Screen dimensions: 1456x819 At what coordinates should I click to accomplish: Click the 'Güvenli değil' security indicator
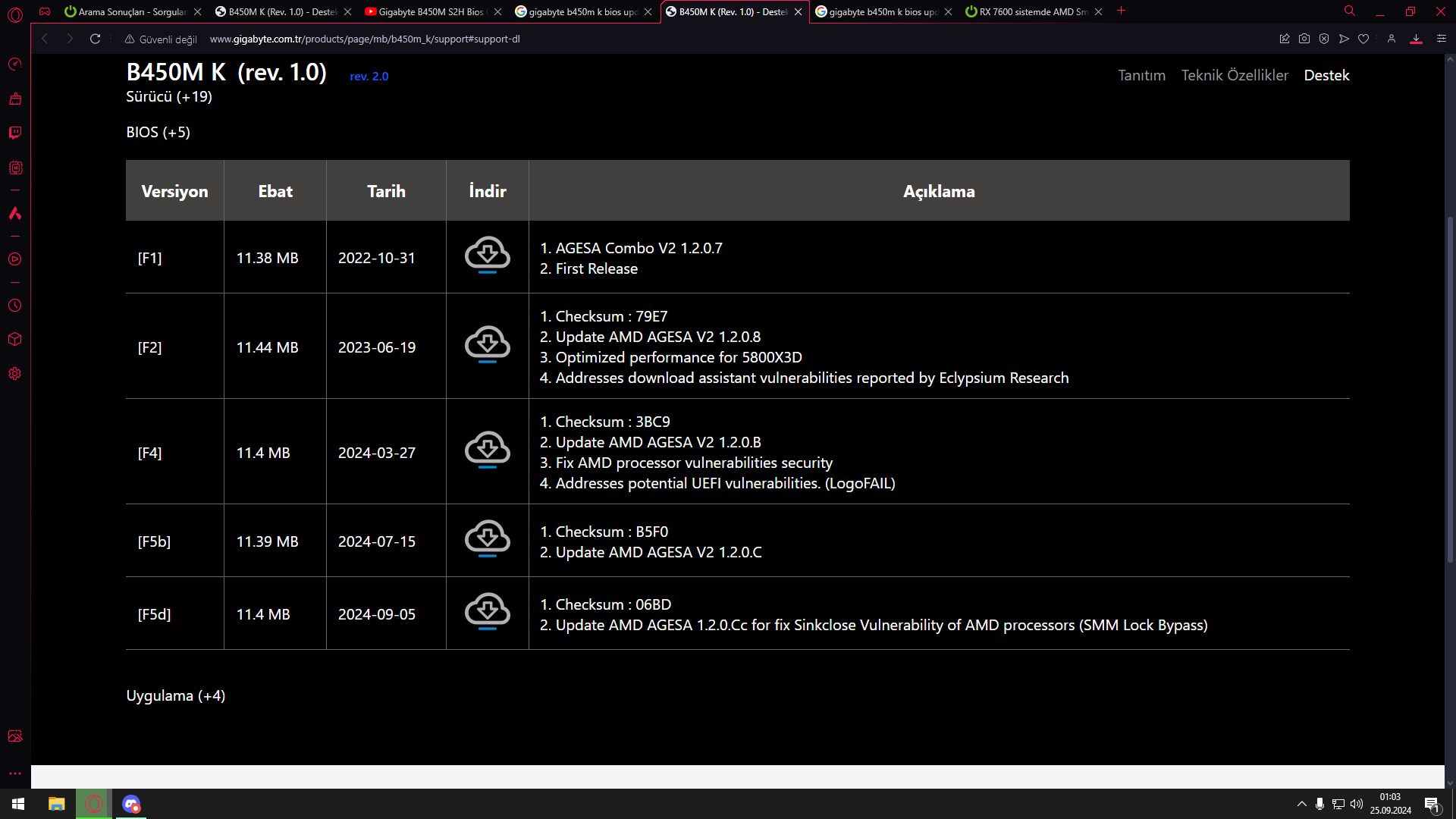click(x=161, y=39)
